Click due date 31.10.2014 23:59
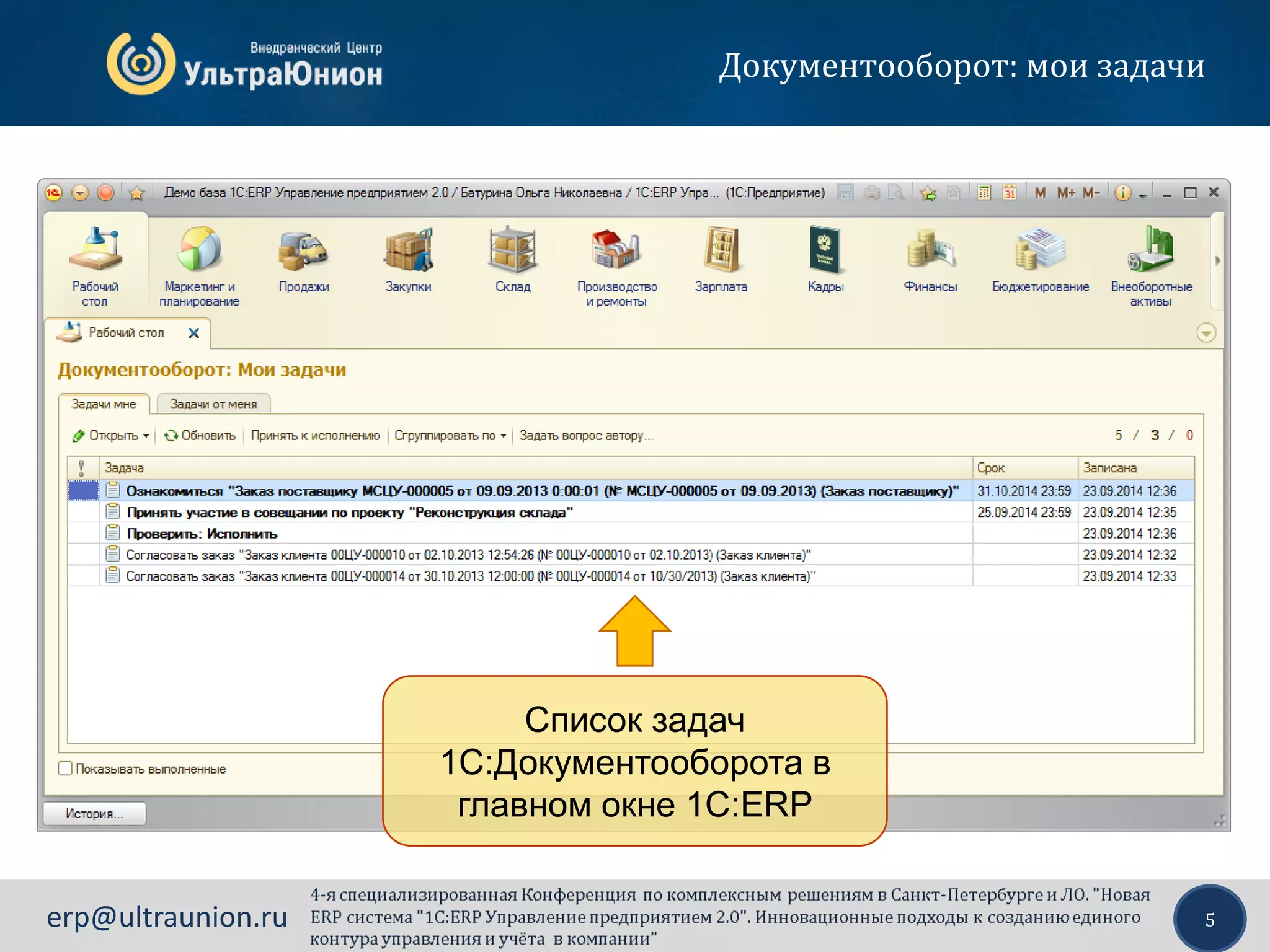1270x952 pixels. 1024,491
